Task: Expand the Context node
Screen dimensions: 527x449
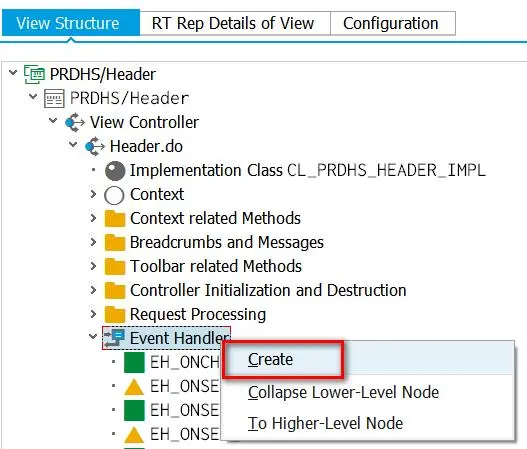Action: click(x=93, y=194)
